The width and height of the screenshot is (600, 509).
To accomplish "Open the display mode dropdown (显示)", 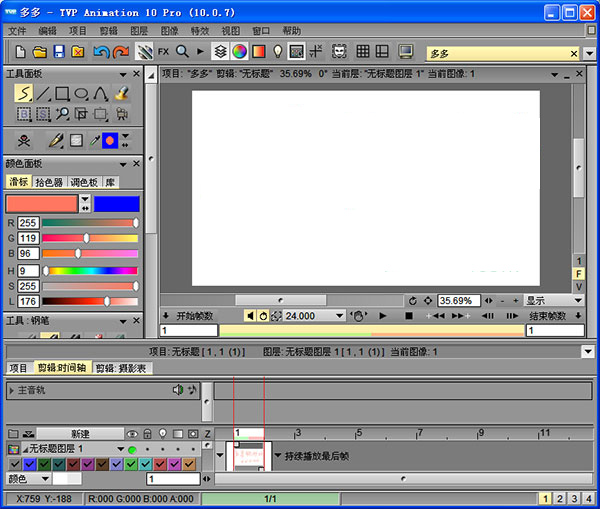I will pos(554,300).
